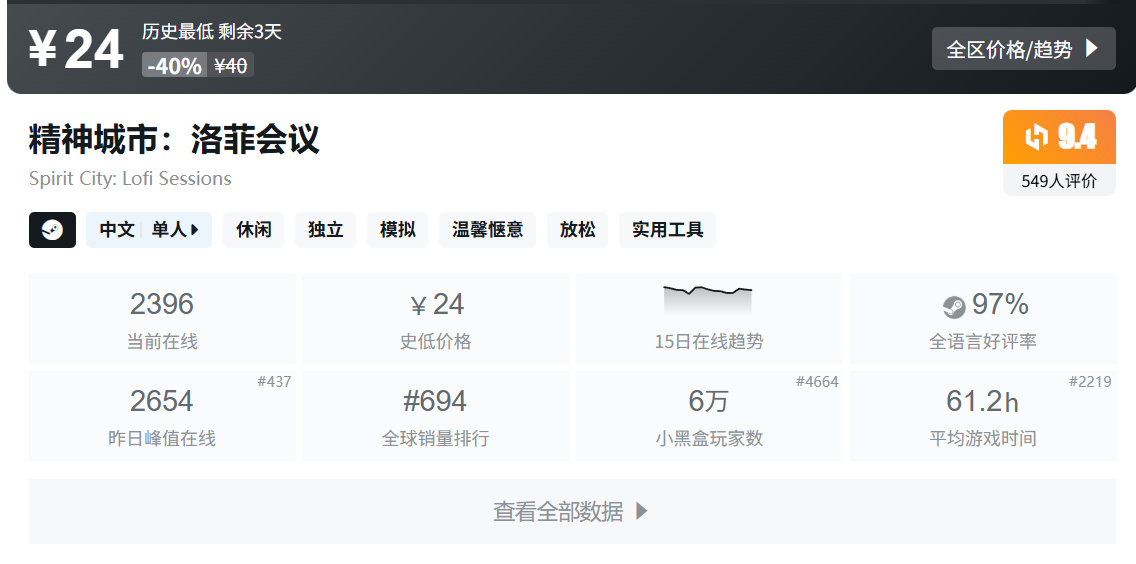Click the ¥24 史低价格 stat card

[x=435, y=318]
